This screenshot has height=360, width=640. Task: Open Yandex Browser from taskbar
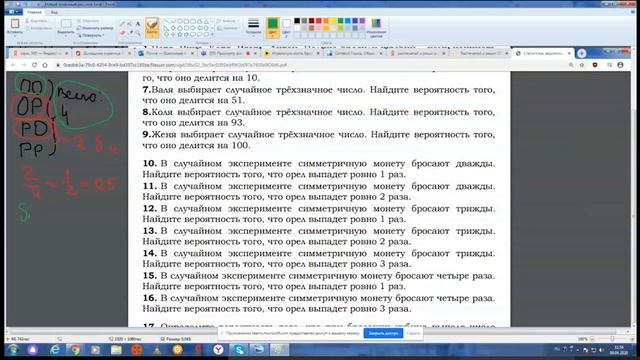tap(218, 349)
